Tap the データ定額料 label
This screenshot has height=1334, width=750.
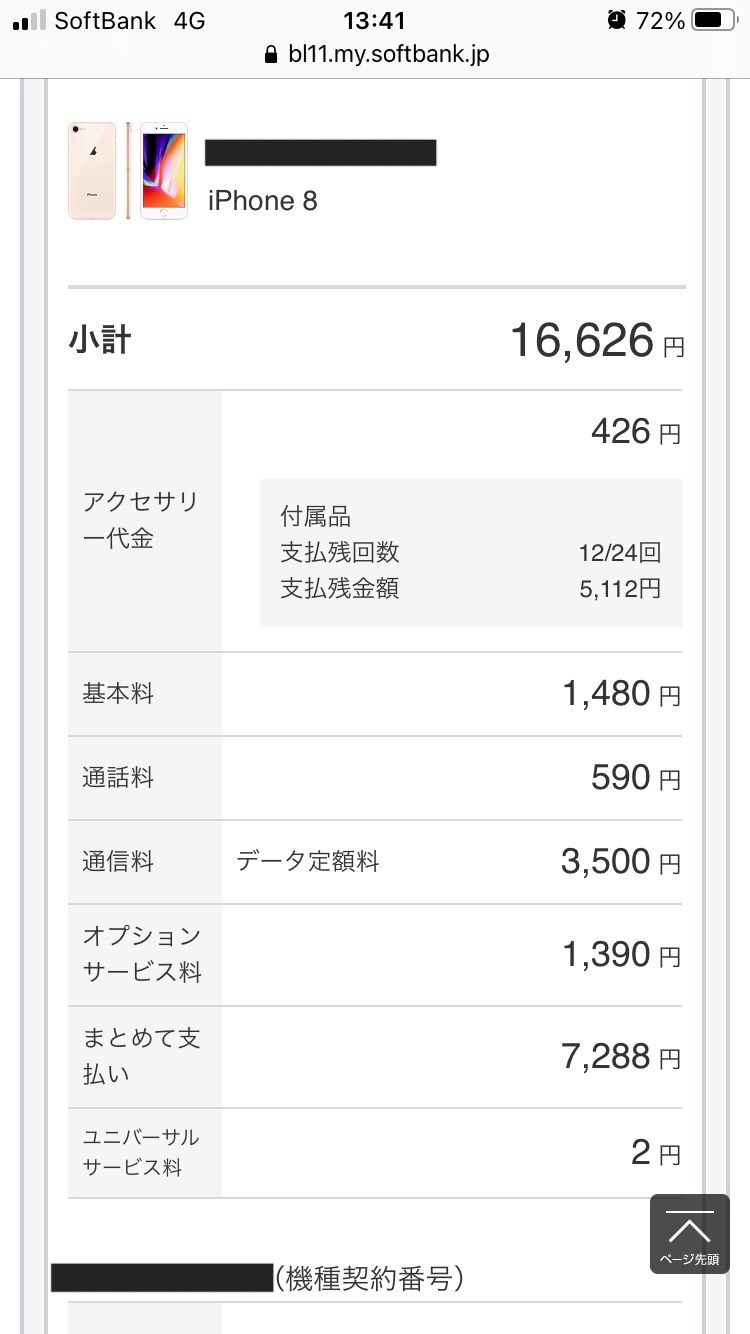point(308,862)
